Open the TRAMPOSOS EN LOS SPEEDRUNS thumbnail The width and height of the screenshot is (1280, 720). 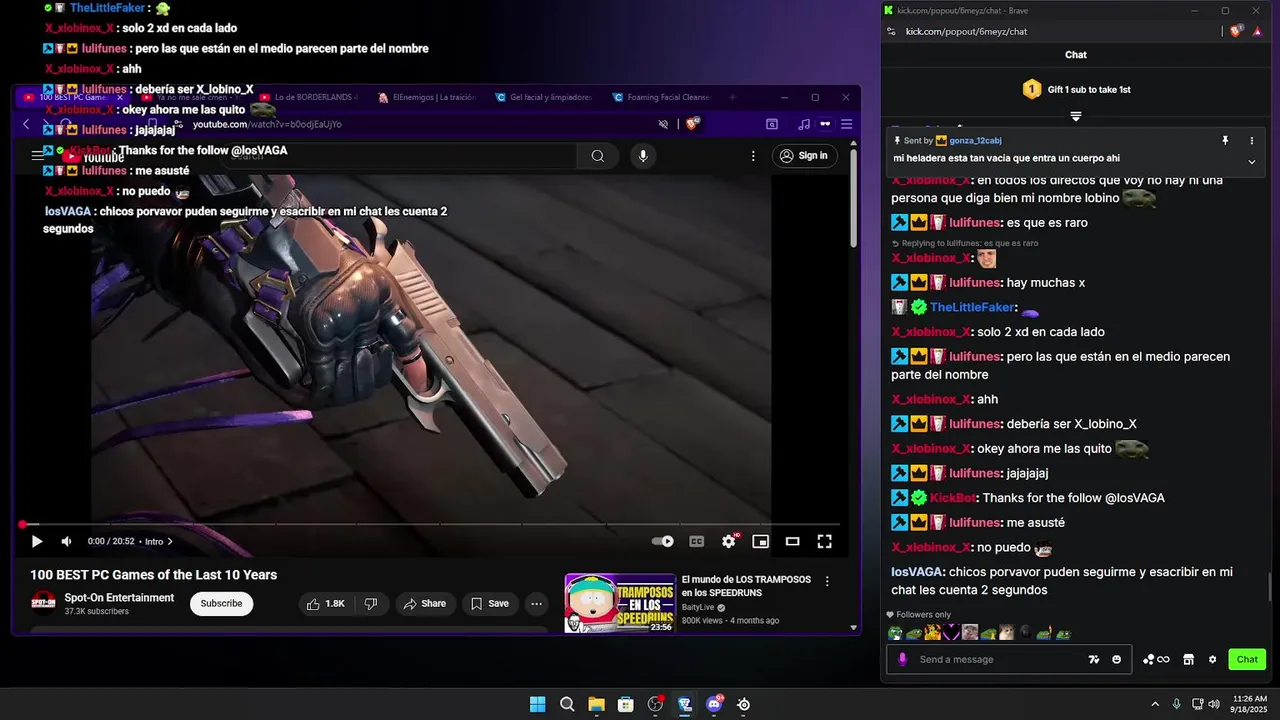(620, 603)
